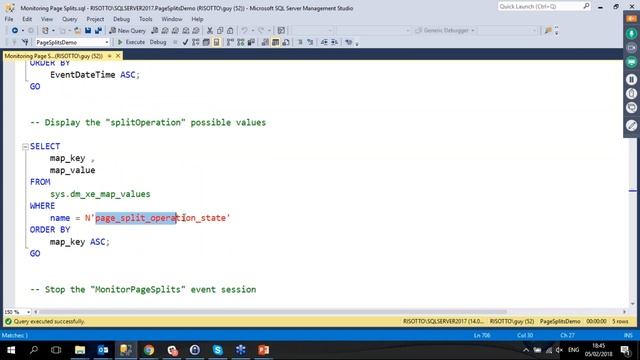The width and height of the screenshot is (640, 360).
Task: Click the Query Options icon
Action: click(x=206, y=42)
